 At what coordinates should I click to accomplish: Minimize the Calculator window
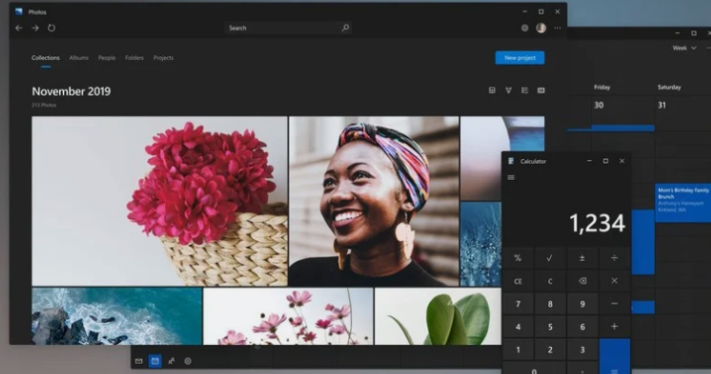coord(589,161)
